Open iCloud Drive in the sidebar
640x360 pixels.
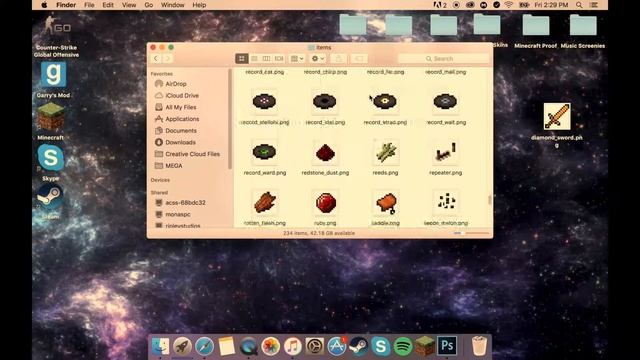(177, 96)
